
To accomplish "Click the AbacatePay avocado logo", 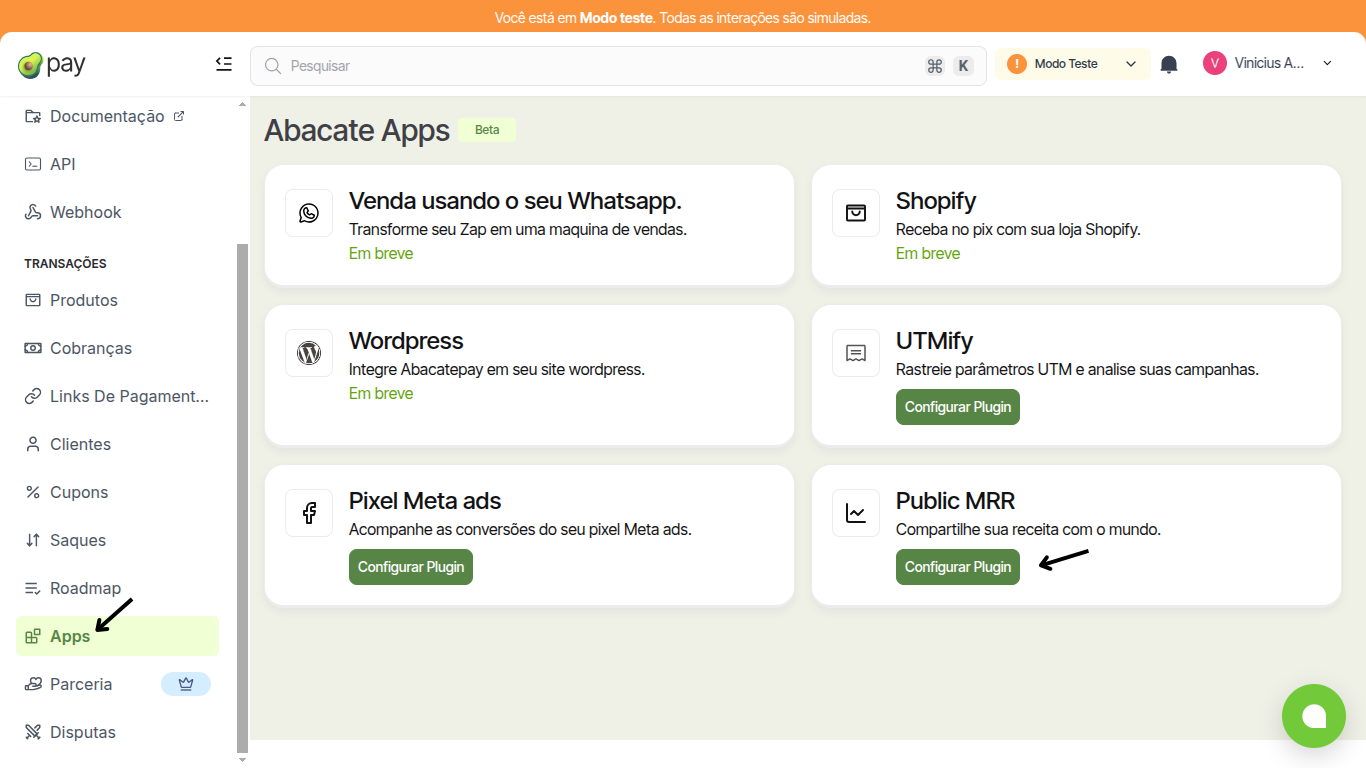I will click(x=31, y=64).
